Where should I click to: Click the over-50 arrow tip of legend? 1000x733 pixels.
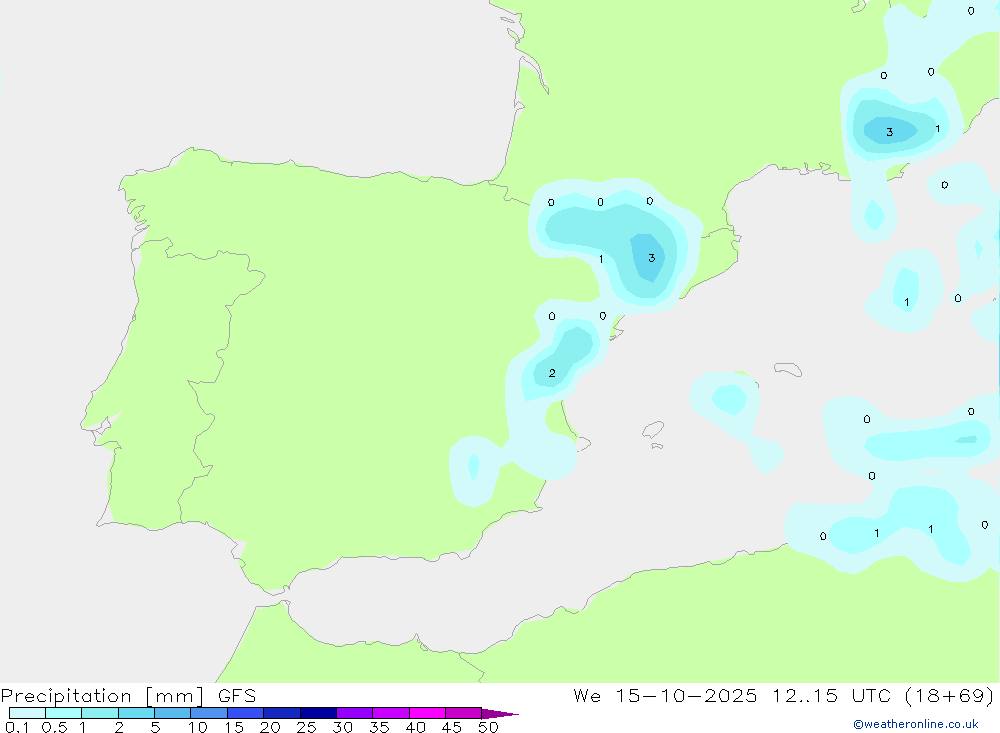[x=500, y=714]
